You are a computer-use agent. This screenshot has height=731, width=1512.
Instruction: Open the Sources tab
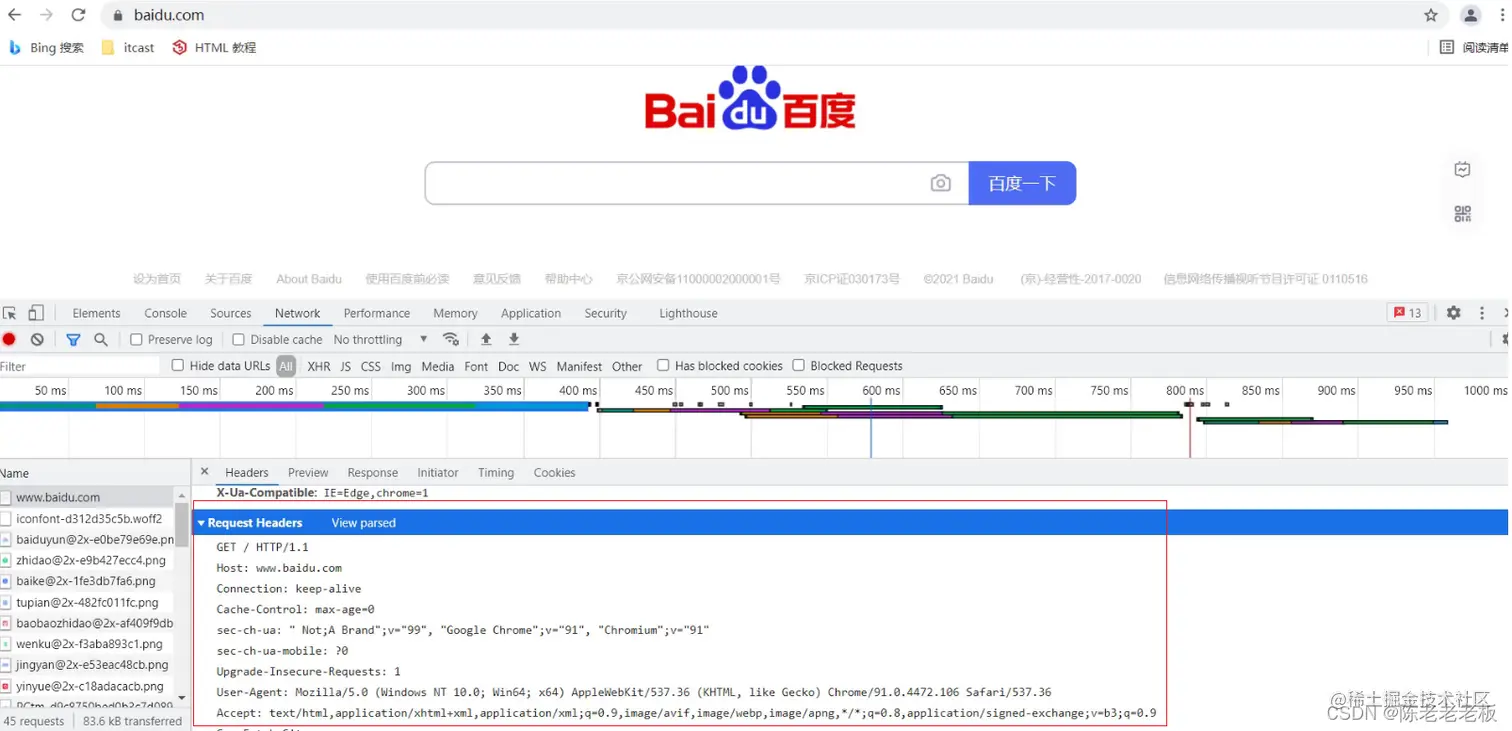[x=231, y=313]
